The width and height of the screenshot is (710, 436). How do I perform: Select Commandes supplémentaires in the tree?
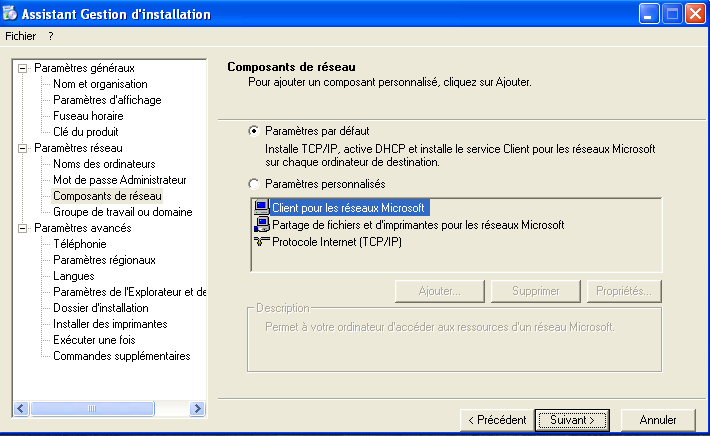pos(121,356)
